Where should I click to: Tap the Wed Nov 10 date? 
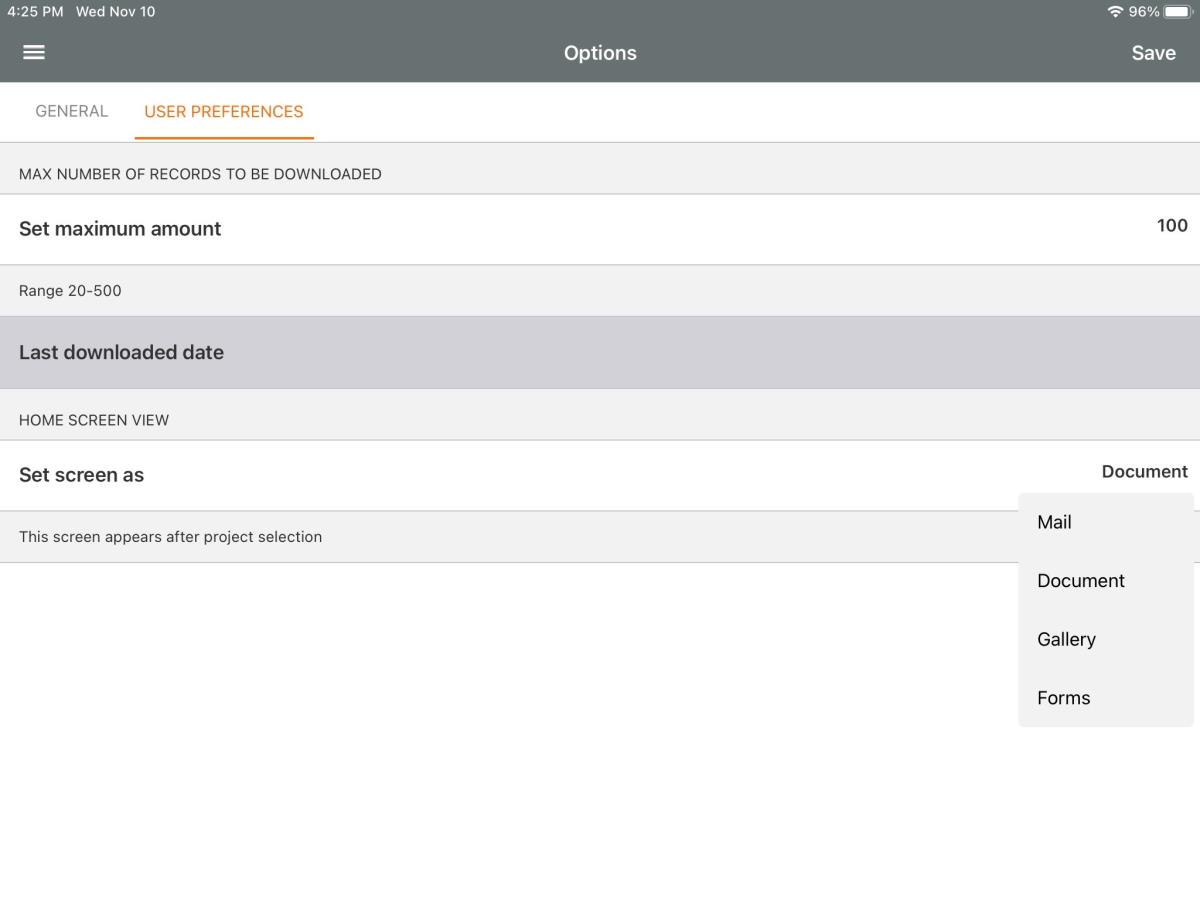pos(115,12)
